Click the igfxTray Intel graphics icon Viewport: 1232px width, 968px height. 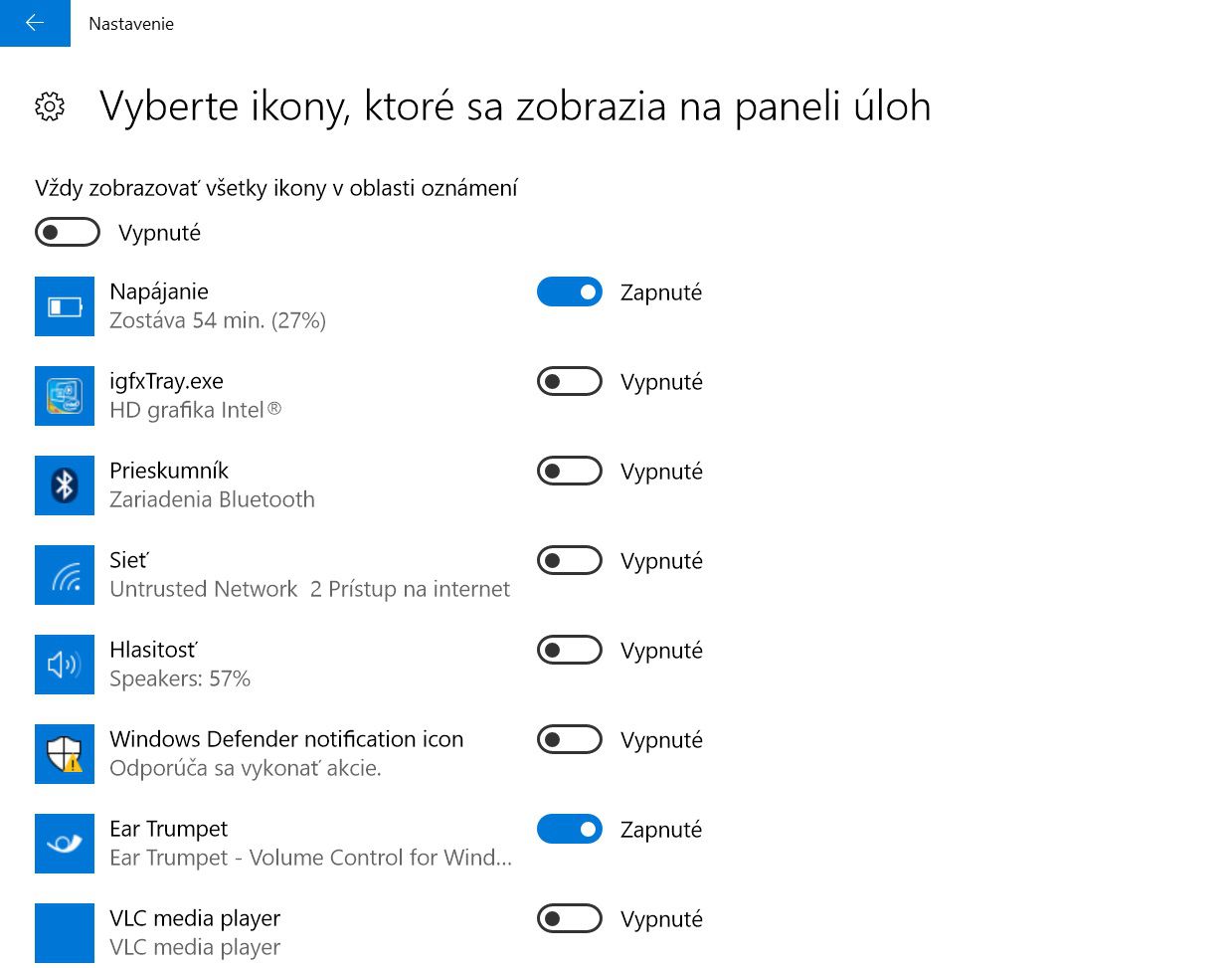pyautogui.click(x=65, y=396)
